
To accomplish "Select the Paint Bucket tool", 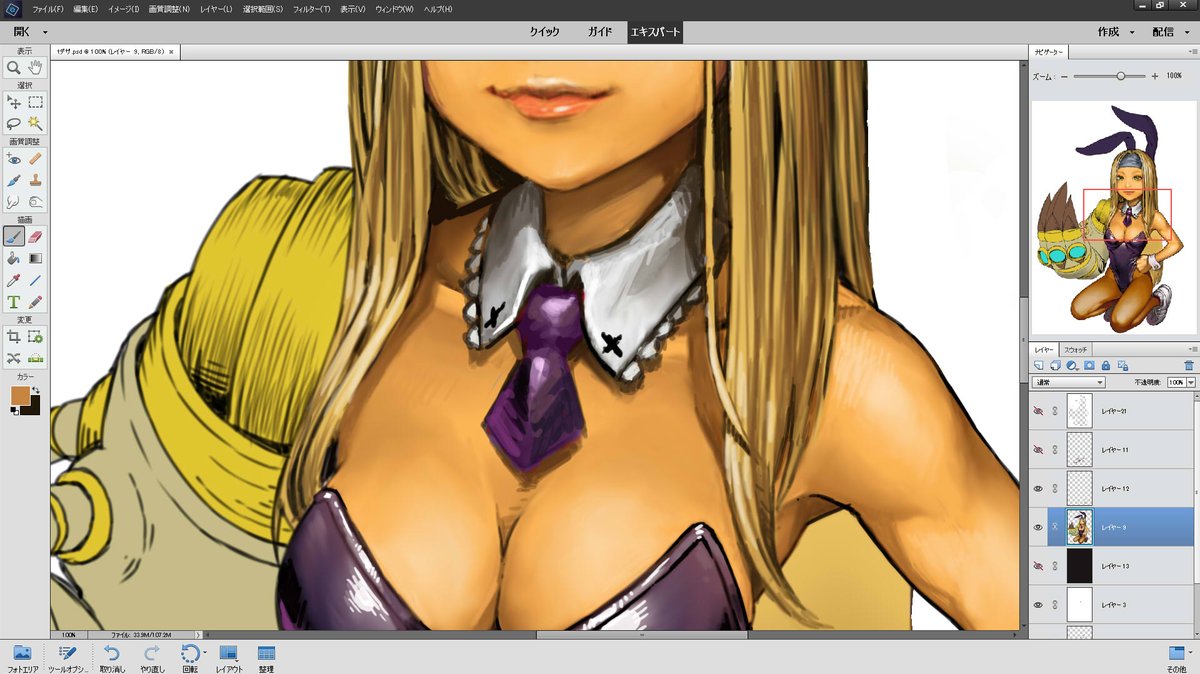I will (x=14, y=259).
